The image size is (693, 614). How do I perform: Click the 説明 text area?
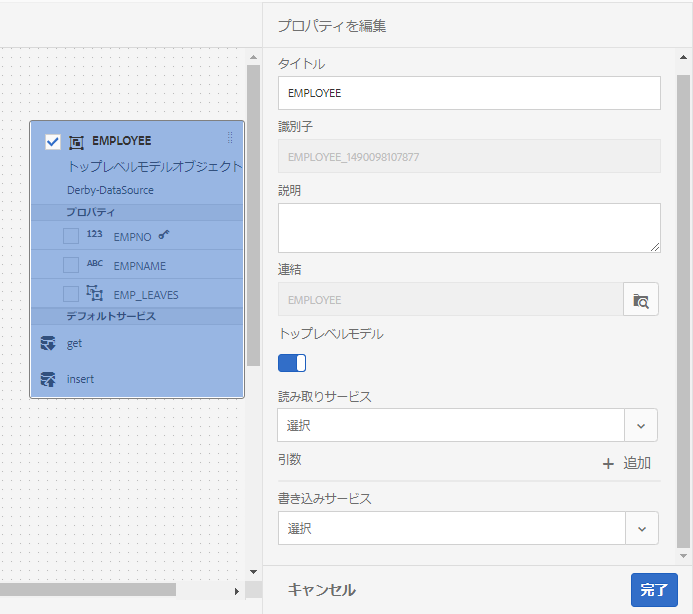click(x=469, y=228)
